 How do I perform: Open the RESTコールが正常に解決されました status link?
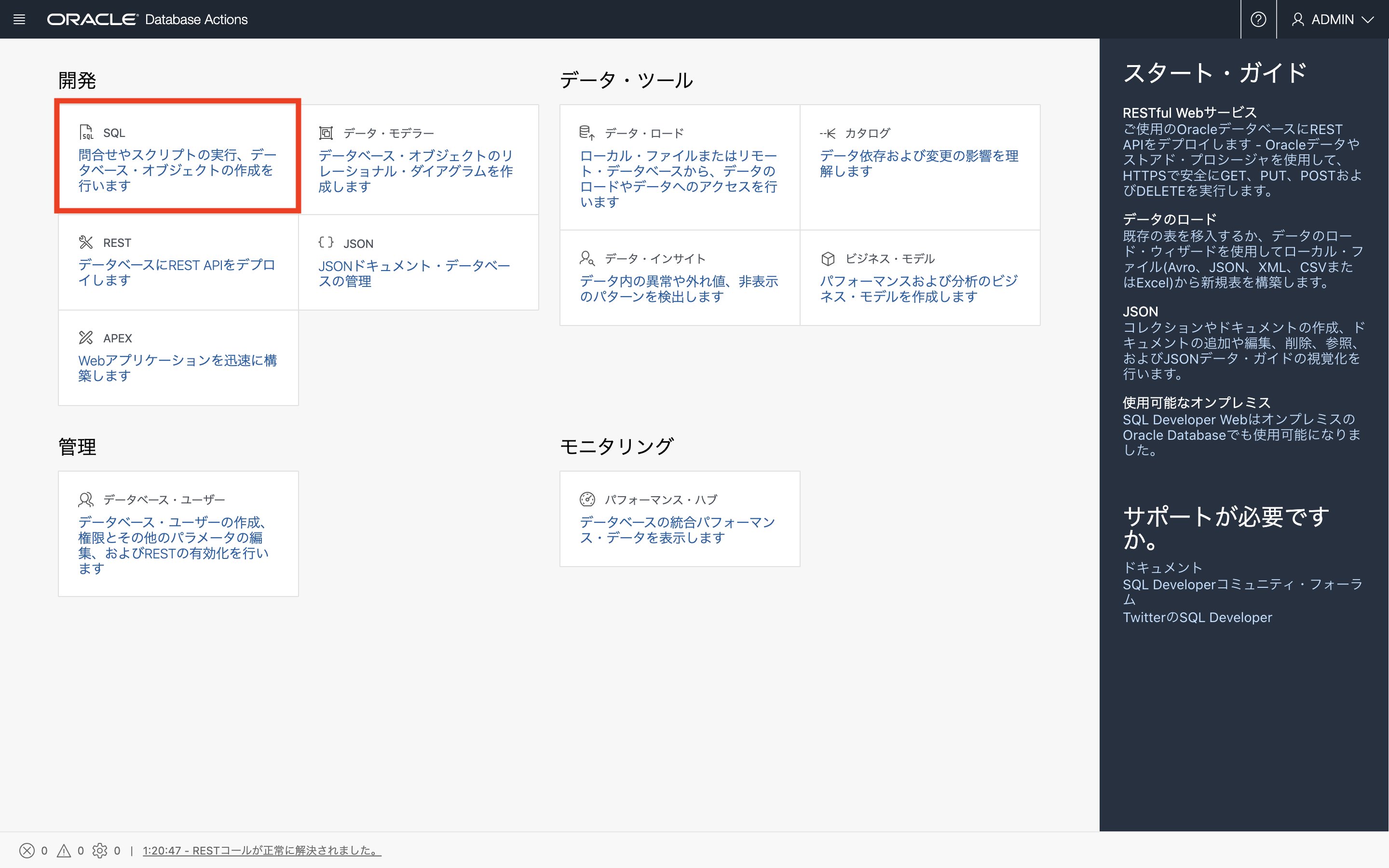[x=262, y=850]
